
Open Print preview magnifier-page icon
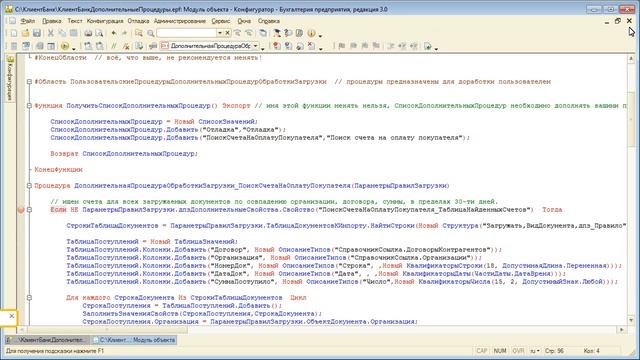[x=99, y=33]
